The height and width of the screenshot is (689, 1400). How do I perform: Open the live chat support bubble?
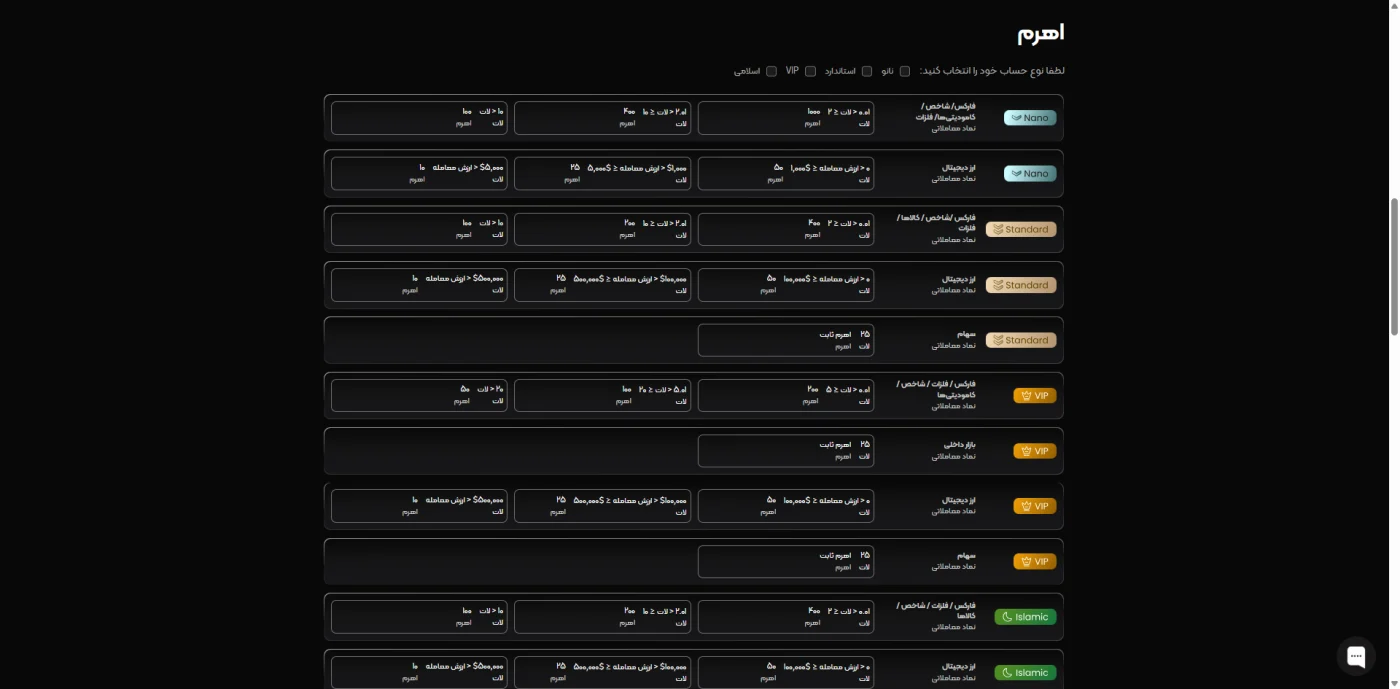pos(1356,656)
